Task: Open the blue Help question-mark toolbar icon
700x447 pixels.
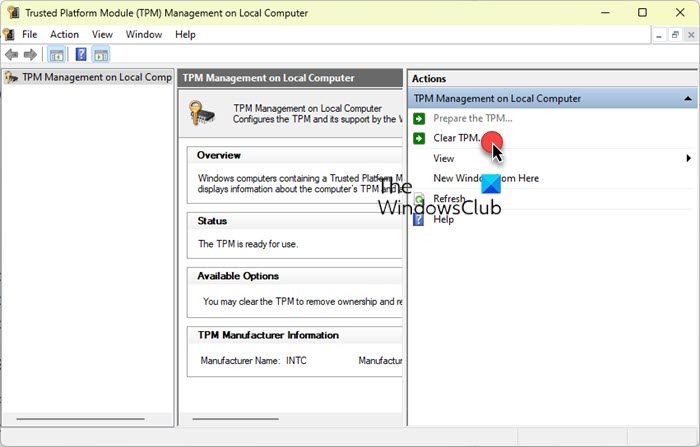Action: 81,54
